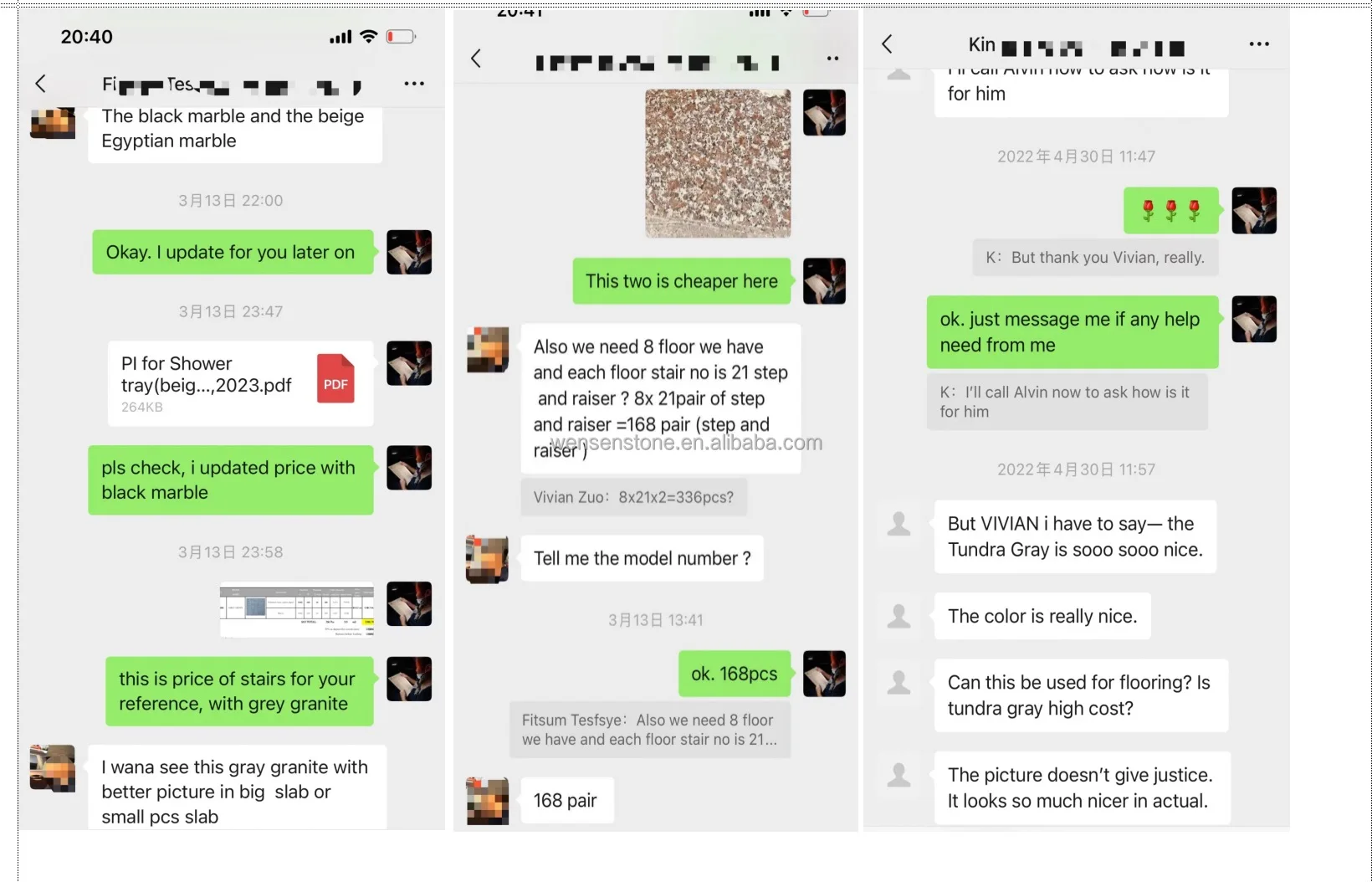Tap the 'Can this be used for flooring' message

pos(1081,695)
